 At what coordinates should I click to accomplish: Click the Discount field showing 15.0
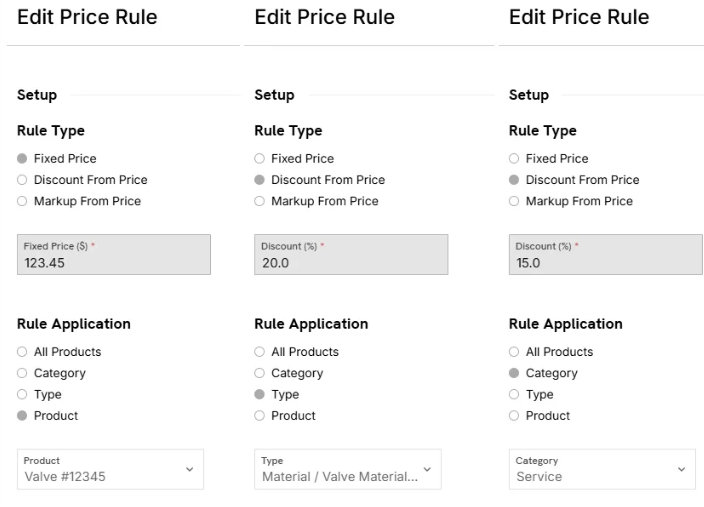tap(606, 255)
